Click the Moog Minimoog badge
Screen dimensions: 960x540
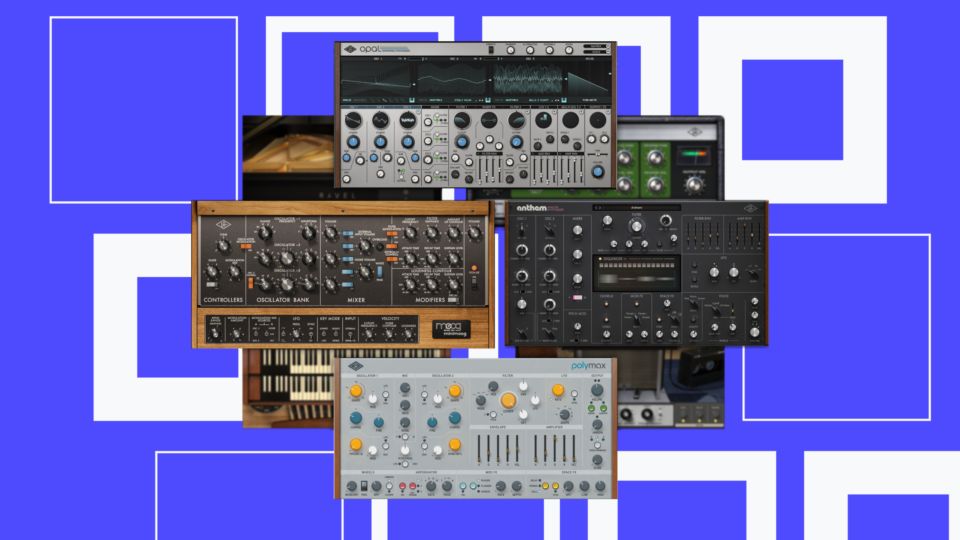451,329
